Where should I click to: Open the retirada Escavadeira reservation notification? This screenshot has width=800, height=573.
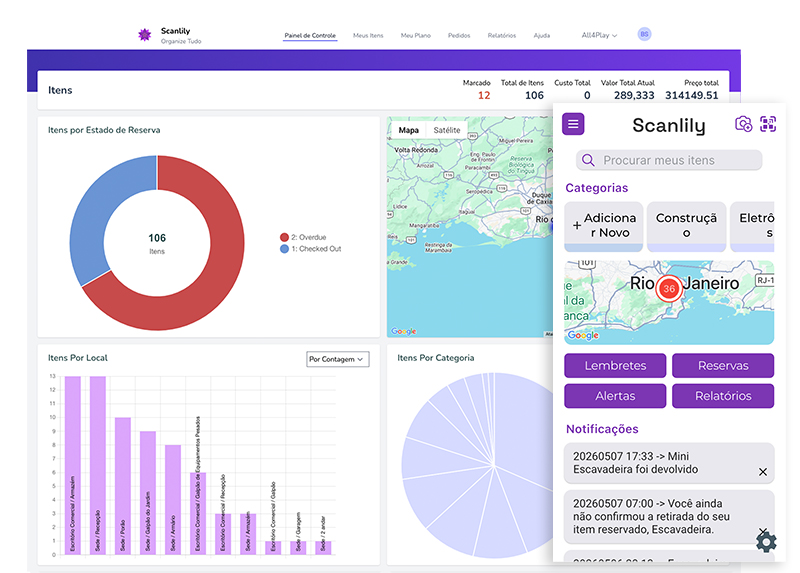pyautogui.click(x=669, y=516)
